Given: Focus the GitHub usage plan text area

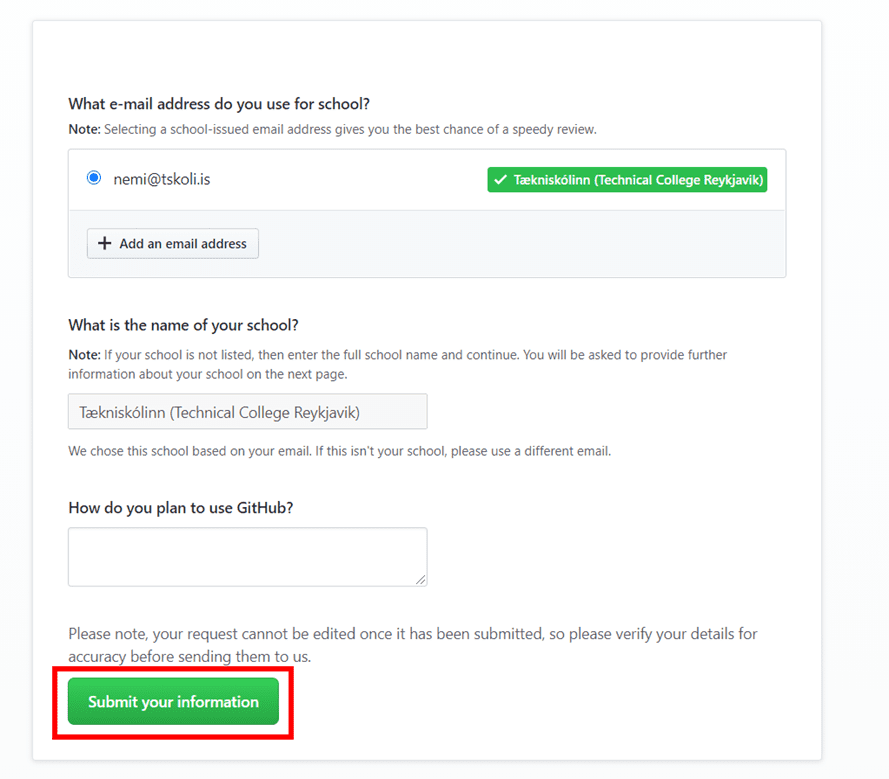Looking at the screenshot, I should tap(247, 556).
